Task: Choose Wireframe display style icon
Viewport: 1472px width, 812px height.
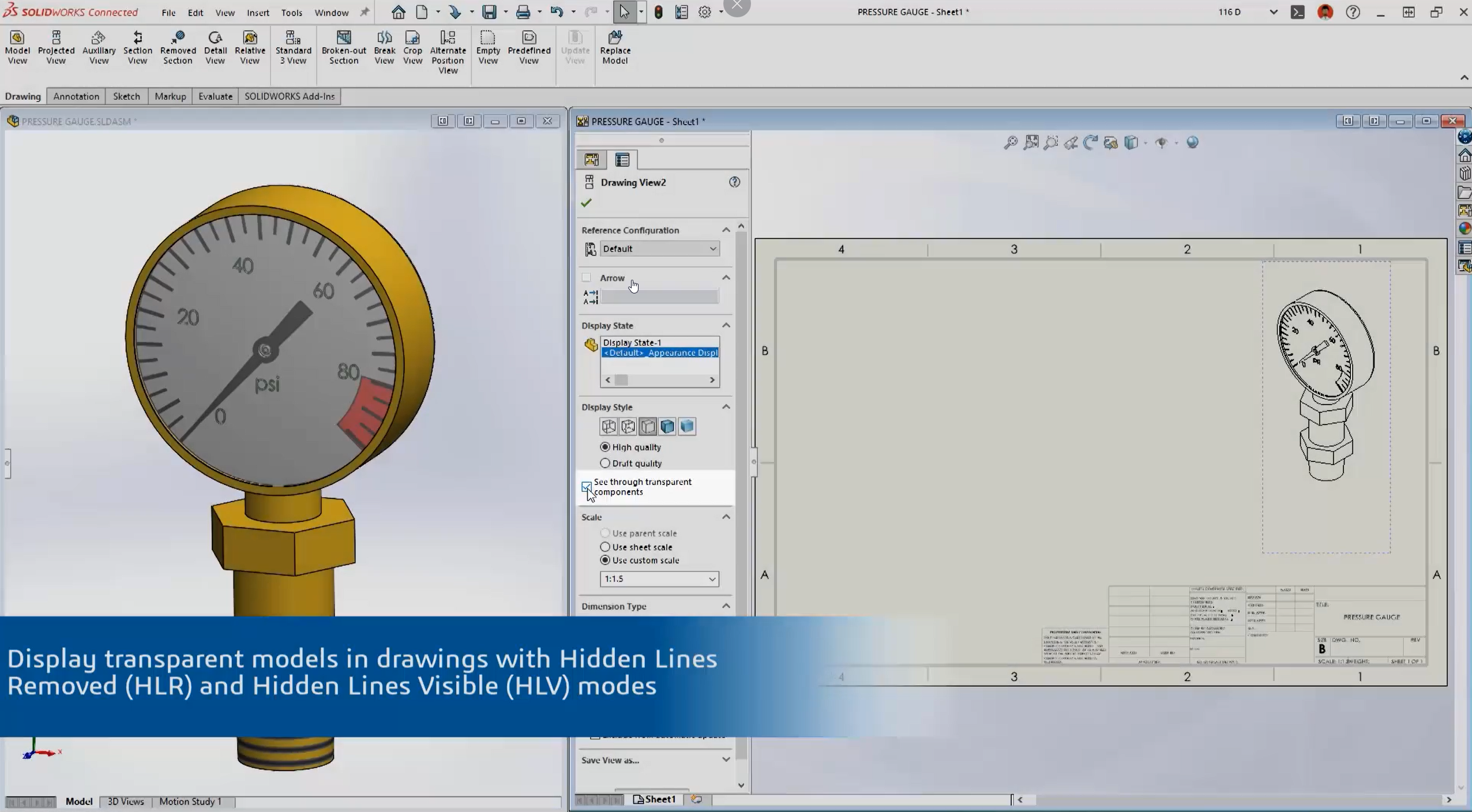Action: [609, 426]
